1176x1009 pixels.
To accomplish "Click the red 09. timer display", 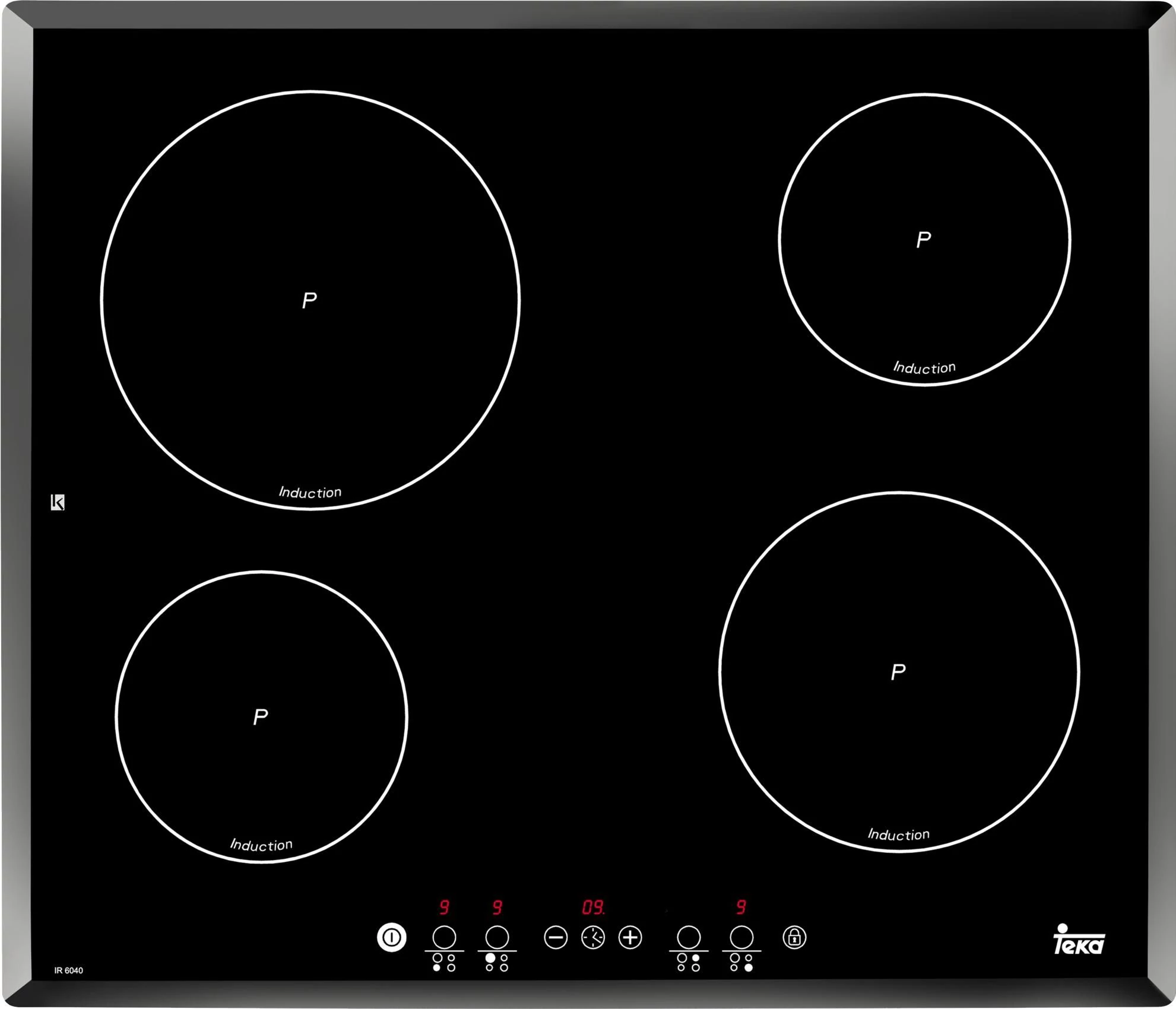I will tap(593, 908).
